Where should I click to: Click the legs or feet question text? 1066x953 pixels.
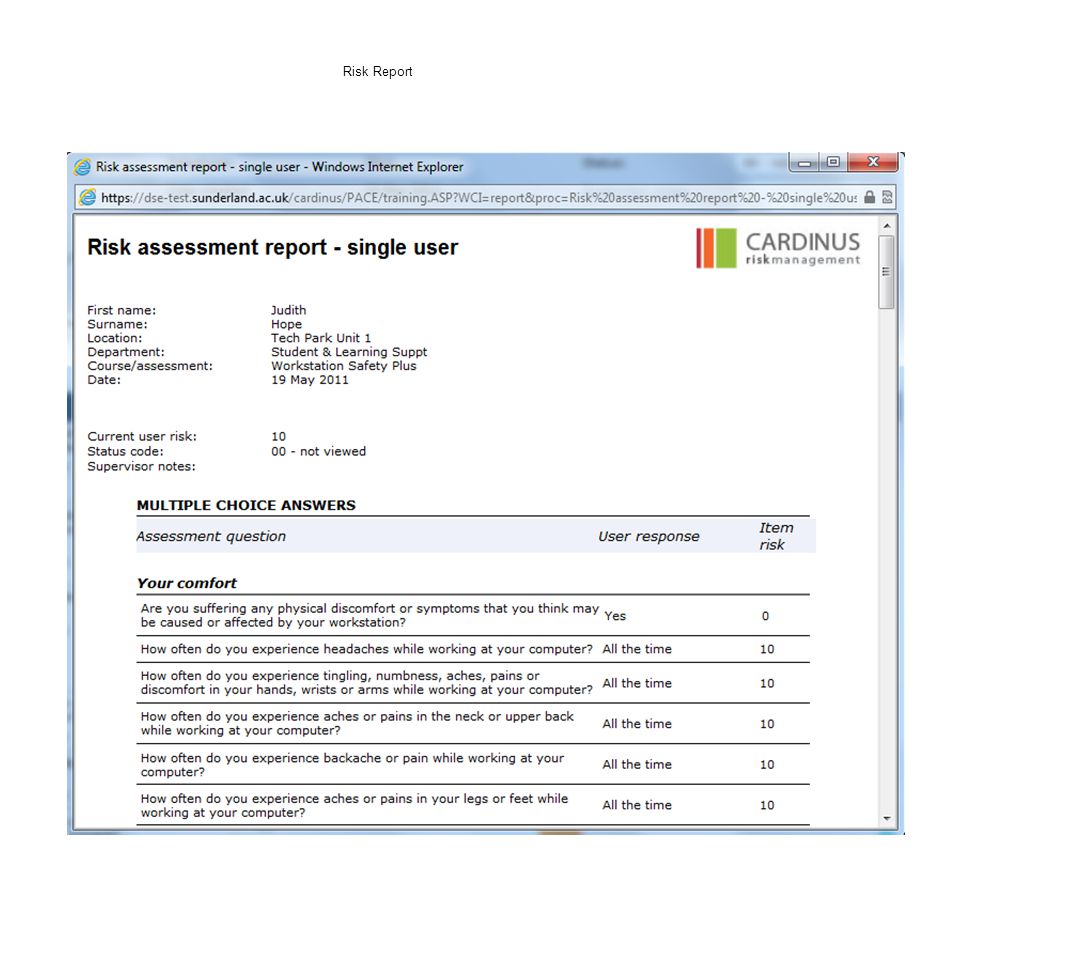point(354,805)
